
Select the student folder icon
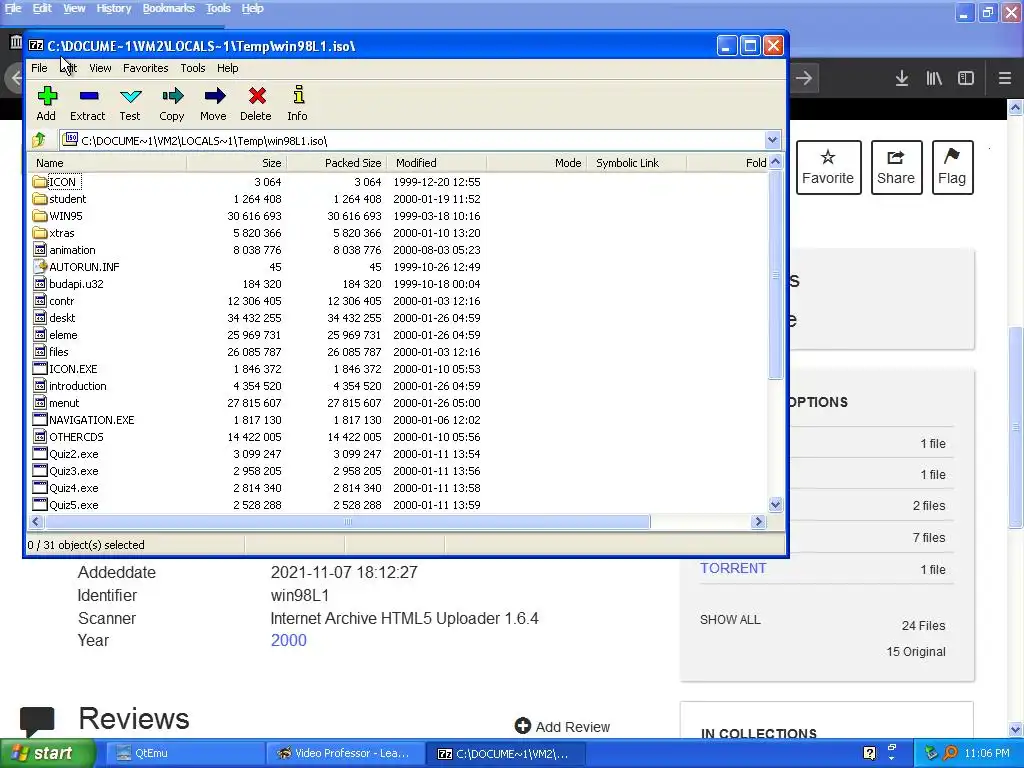[x=40, y=199]
